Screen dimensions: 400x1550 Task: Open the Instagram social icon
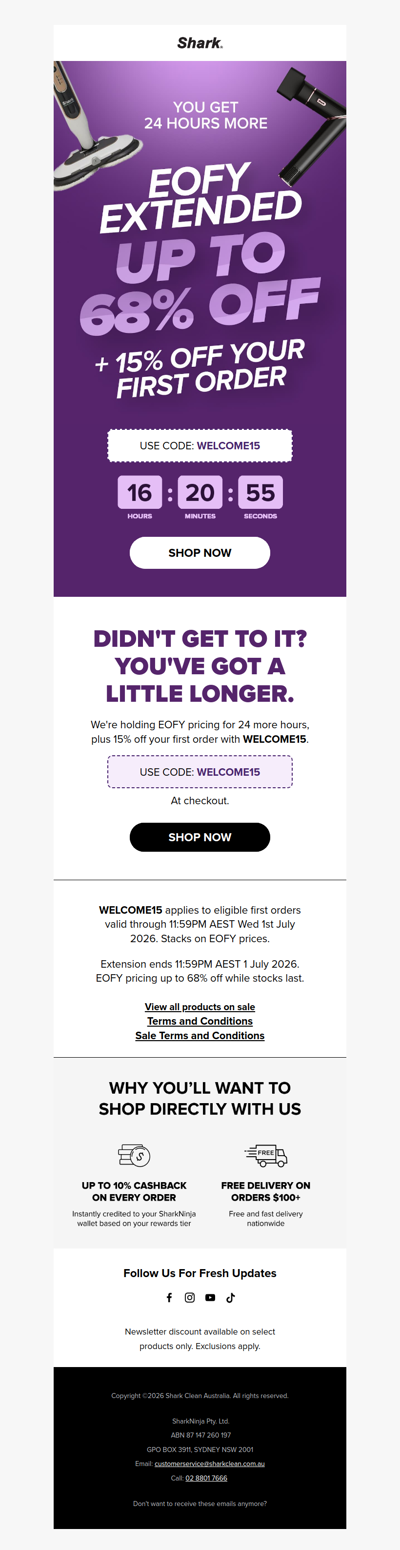click(x=190, y=1298)
